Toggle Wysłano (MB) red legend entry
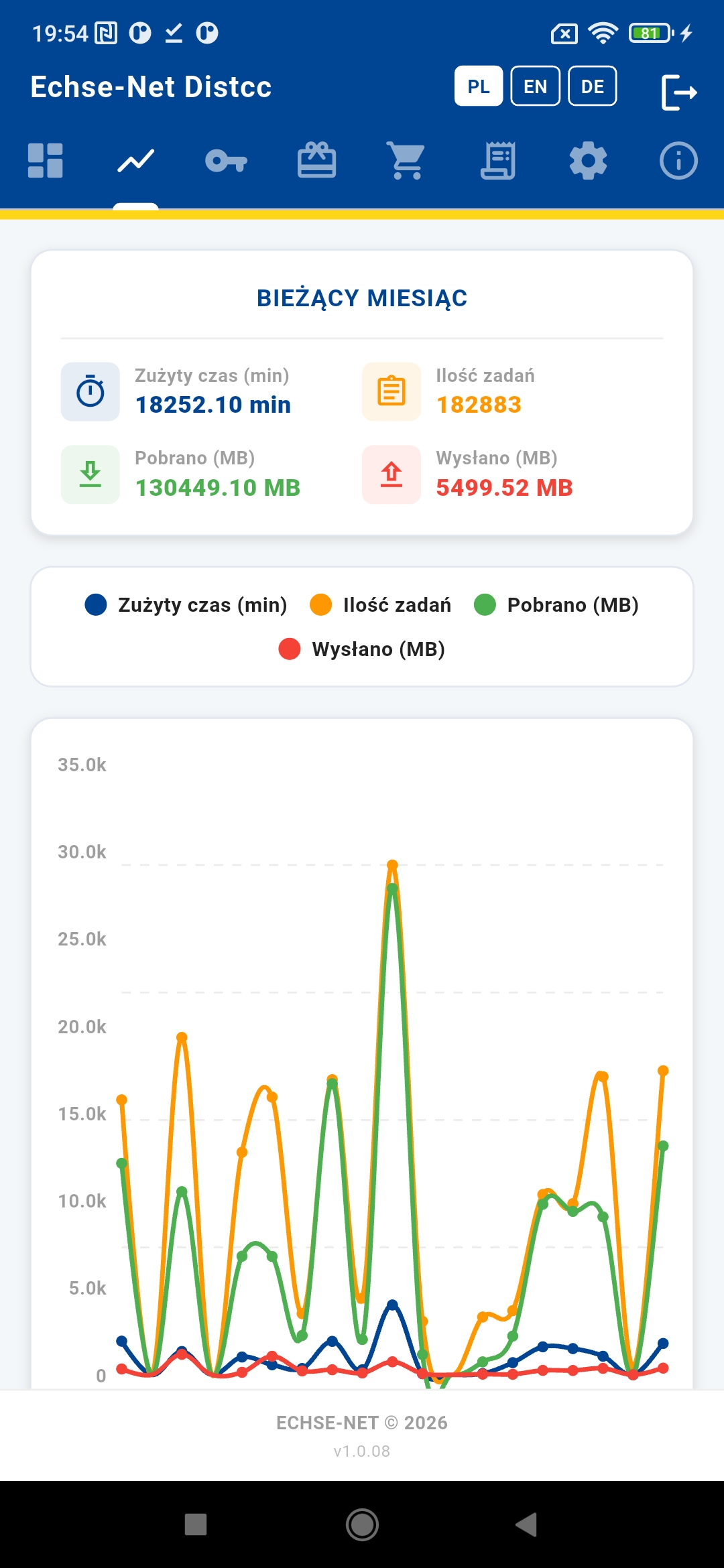Screen dimensions: 724x1568 tap(362, 649)
